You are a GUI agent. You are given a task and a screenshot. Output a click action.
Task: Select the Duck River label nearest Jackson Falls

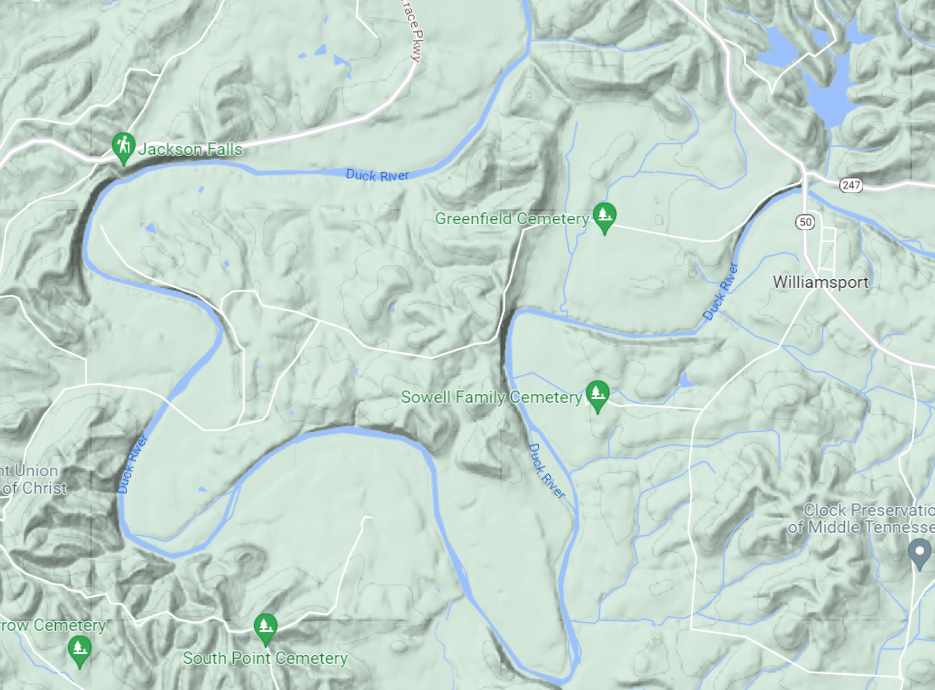click(377, 175)
